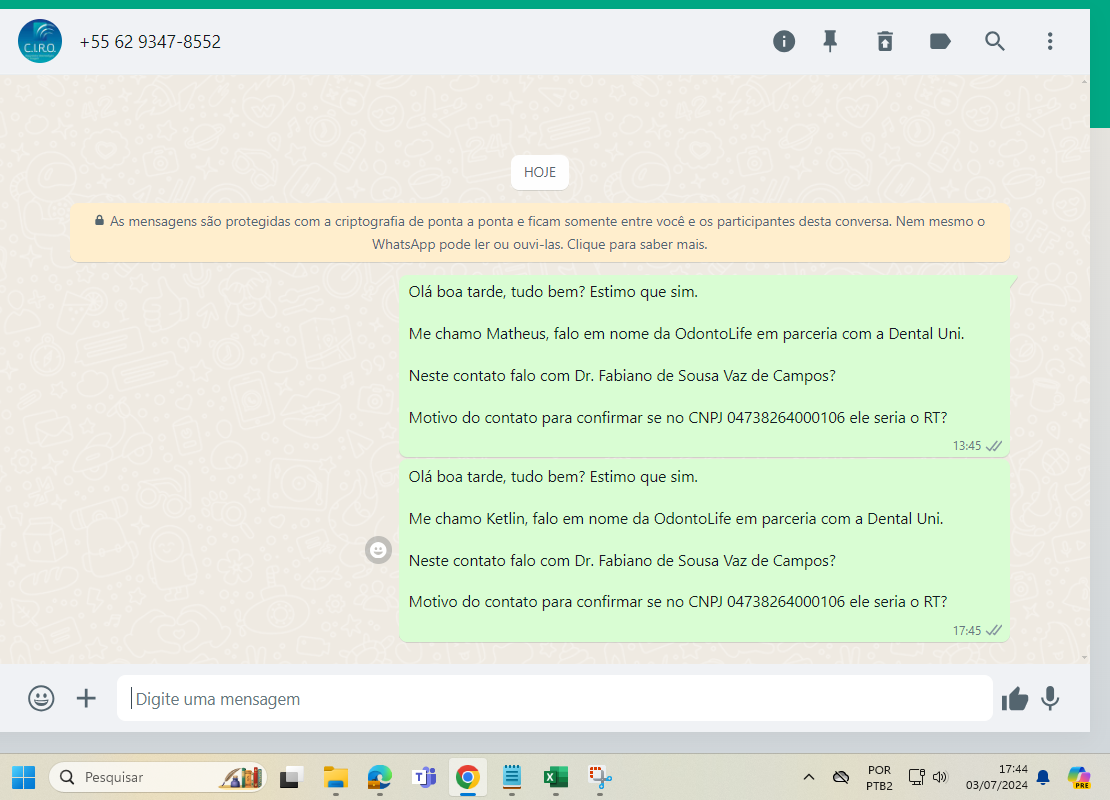The width and height of the screenshot is (1110, 800).
Task: Open the Notepad taskbar icon
Action: tap(512, 777)
